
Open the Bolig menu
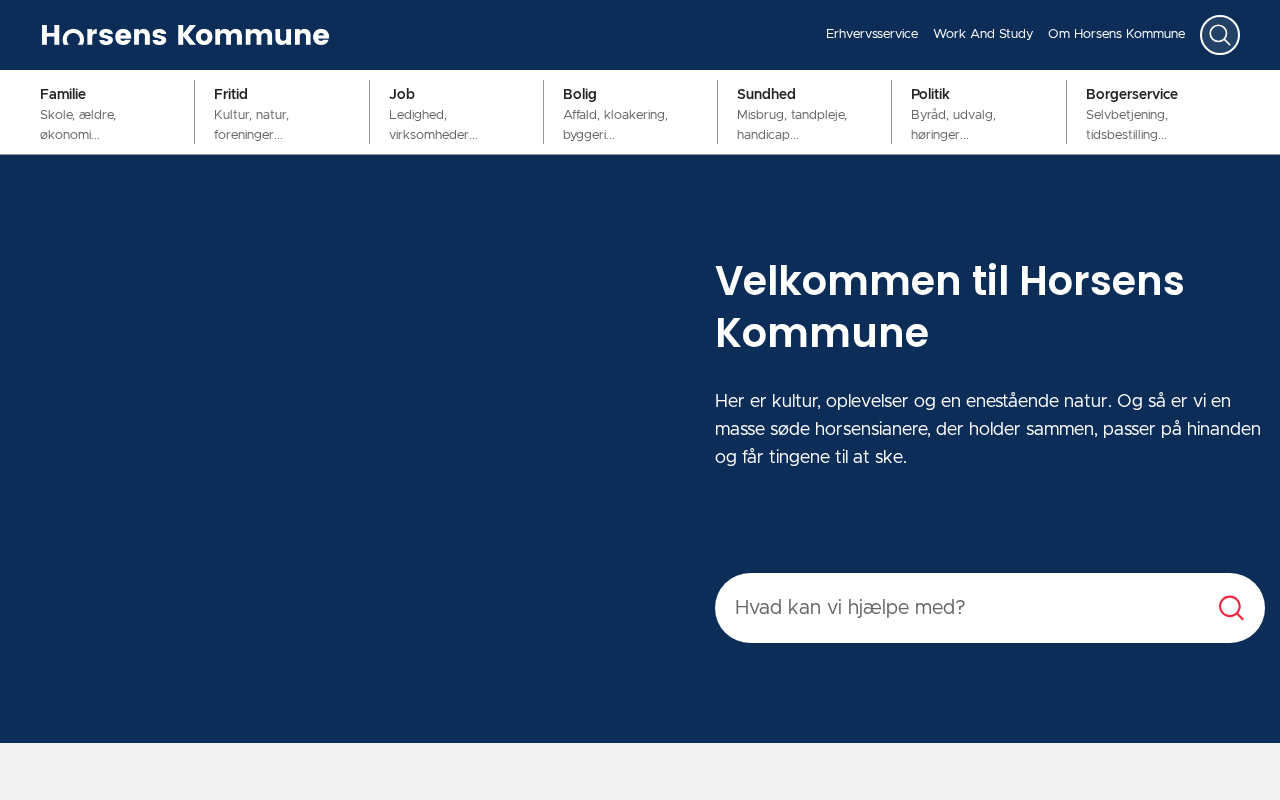pyautogui.click(x=630, y=113)
